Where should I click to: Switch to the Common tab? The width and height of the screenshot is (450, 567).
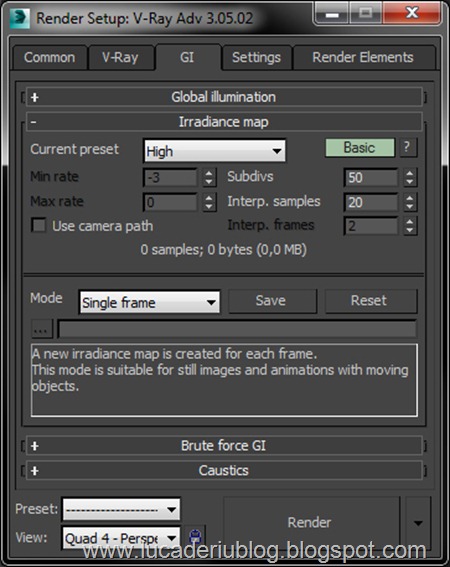tap(50, 57)
